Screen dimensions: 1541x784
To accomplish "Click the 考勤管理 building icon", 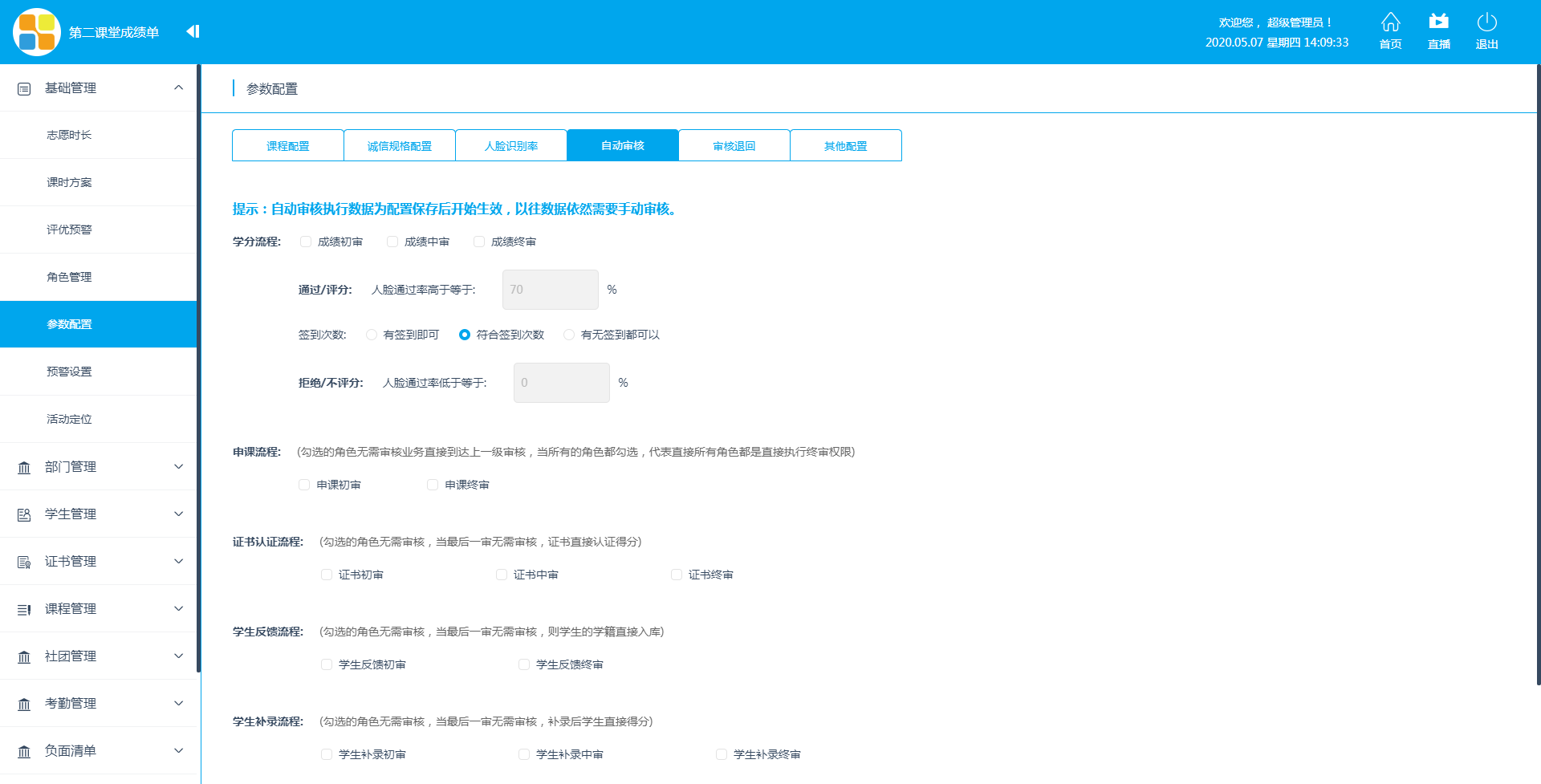I will [24, 704].
